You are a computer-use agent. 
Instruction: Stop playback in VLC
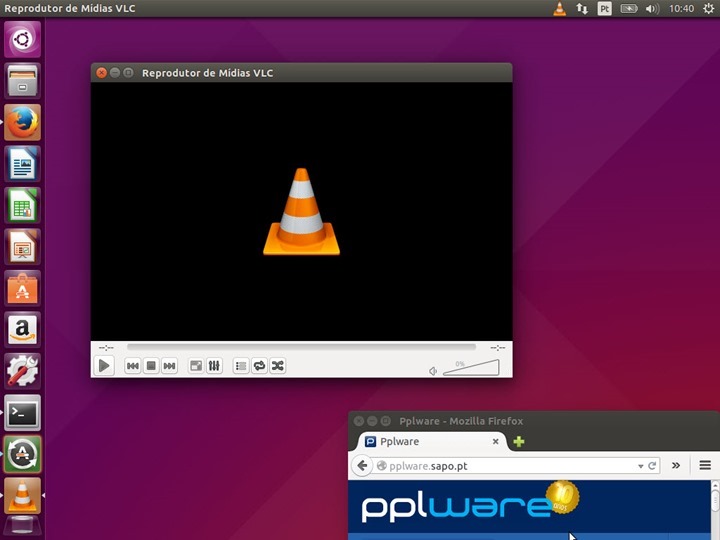(x=151, y=366)
